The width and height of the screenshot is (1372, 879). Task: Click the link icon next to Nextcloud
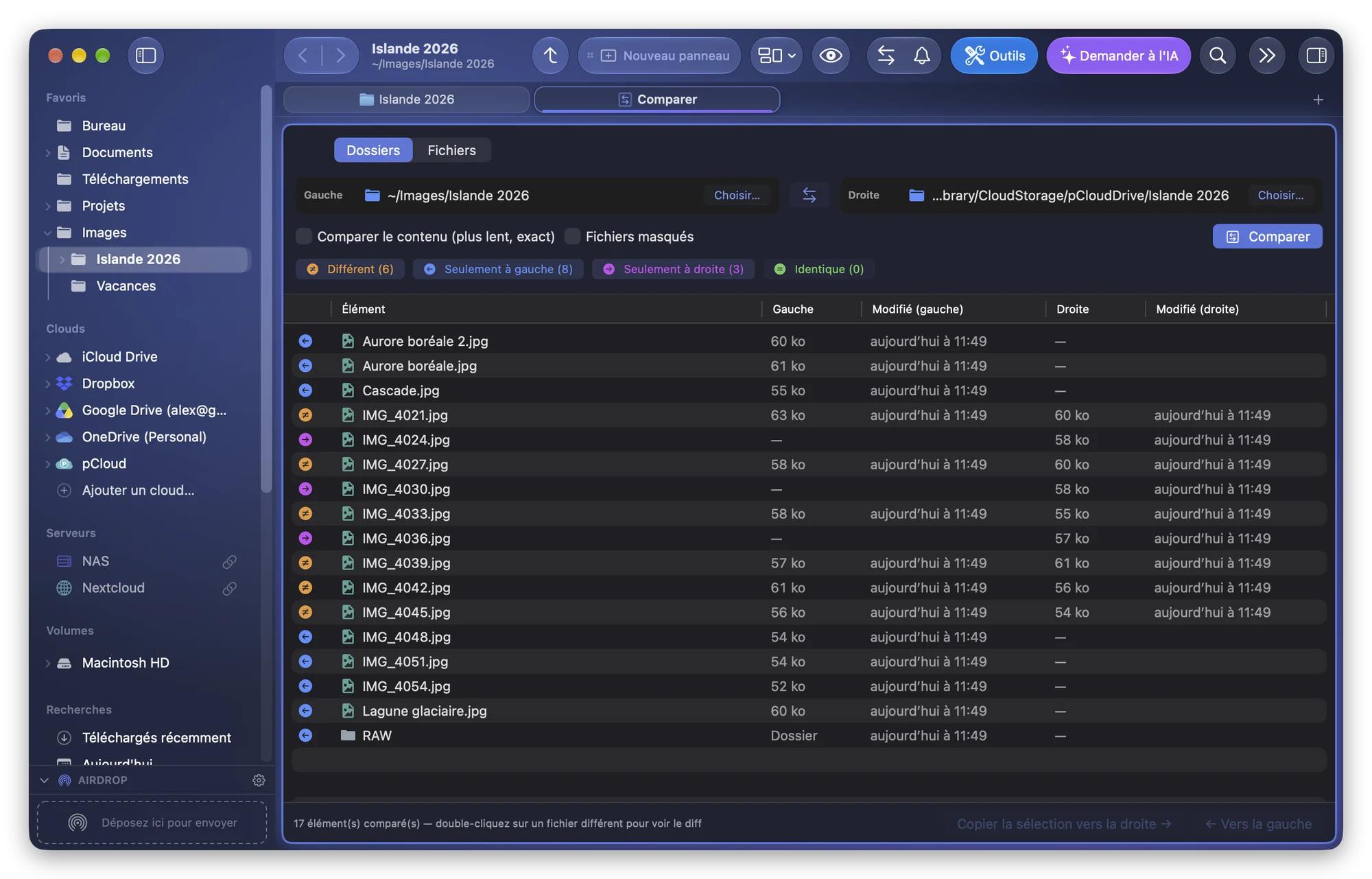pos(230,589)
